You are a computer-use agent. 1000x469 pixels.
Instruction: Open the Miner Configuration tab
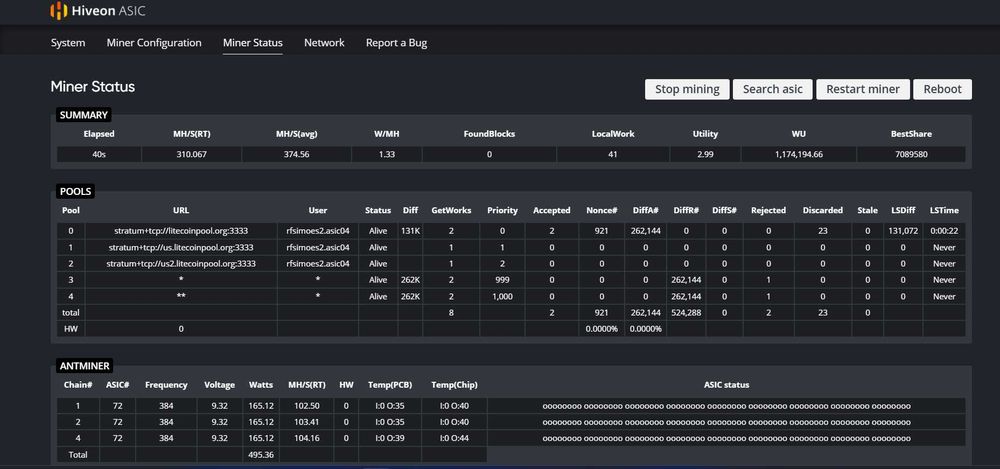click(154, 43)
